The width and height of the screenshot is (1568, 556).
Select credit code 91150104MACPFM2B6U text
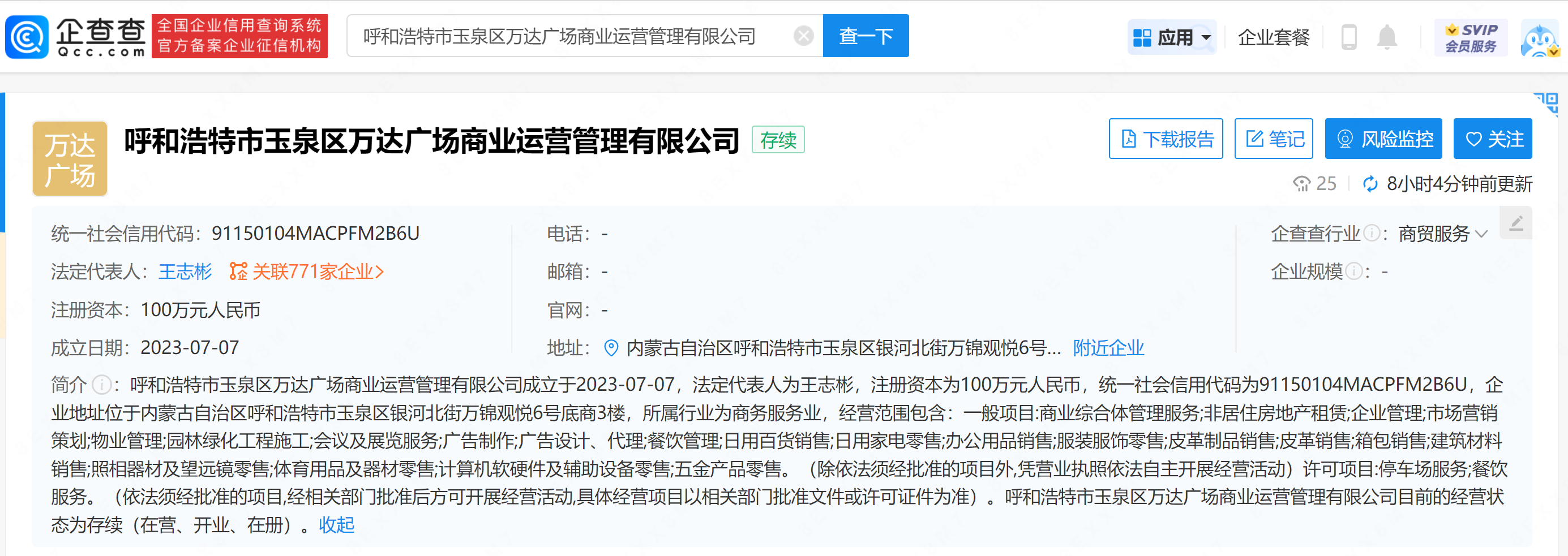pos(315,234)
